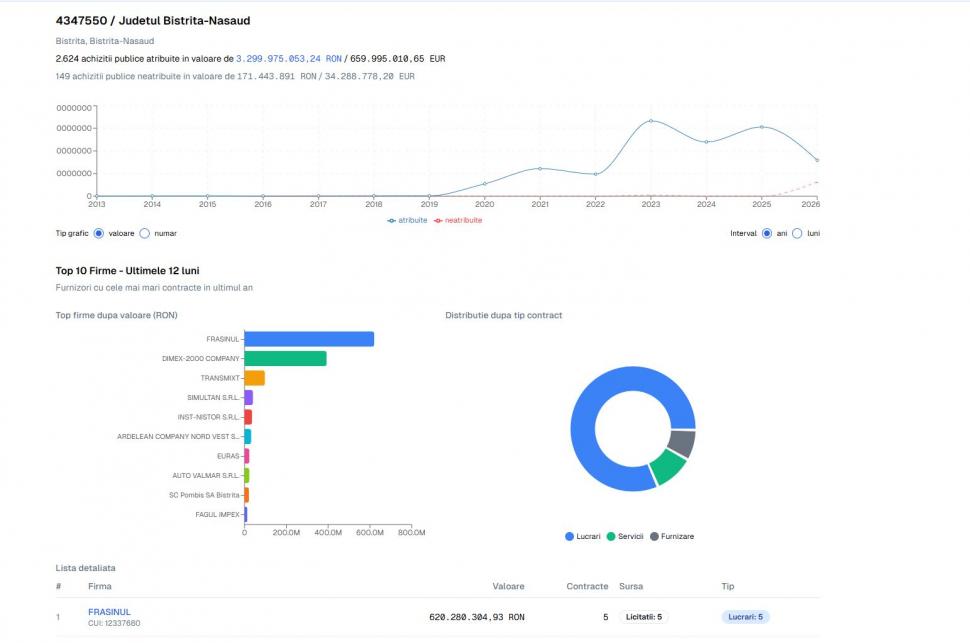Viewport: 970px width, 643px height.
Task: Click the Furnizare legend entry
Action: pyautogui.click(x=676, y=536)
